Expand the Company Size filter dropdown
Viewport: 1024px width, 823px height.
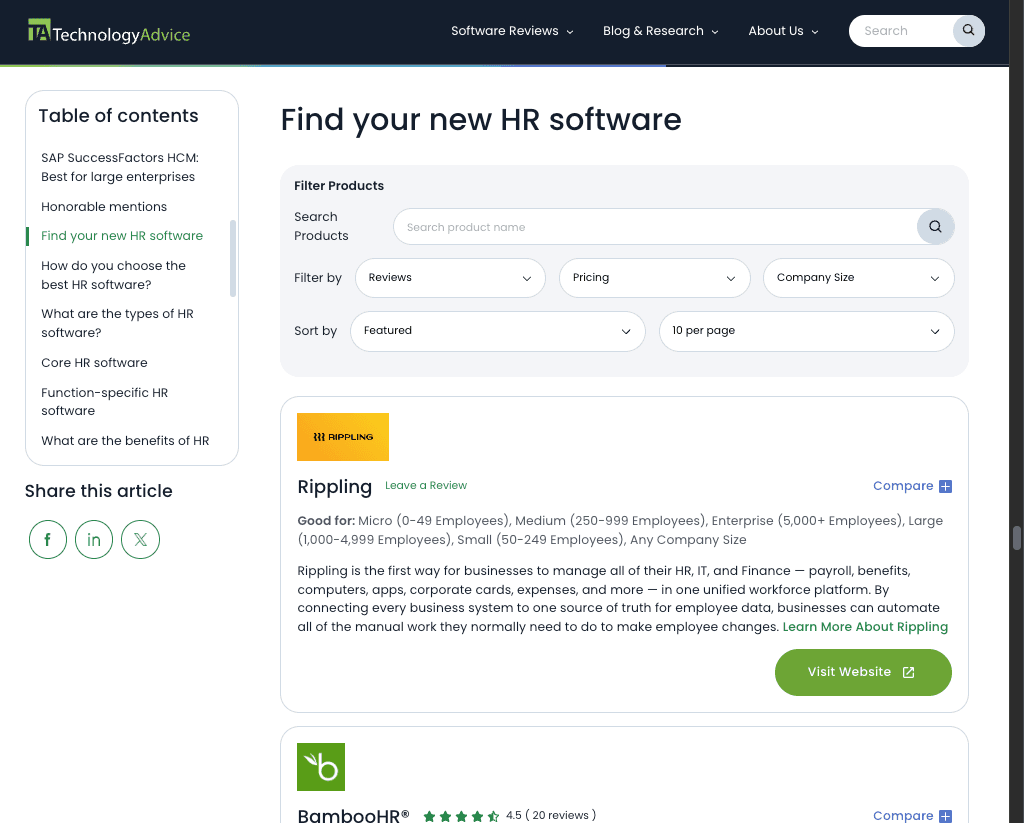859,278
